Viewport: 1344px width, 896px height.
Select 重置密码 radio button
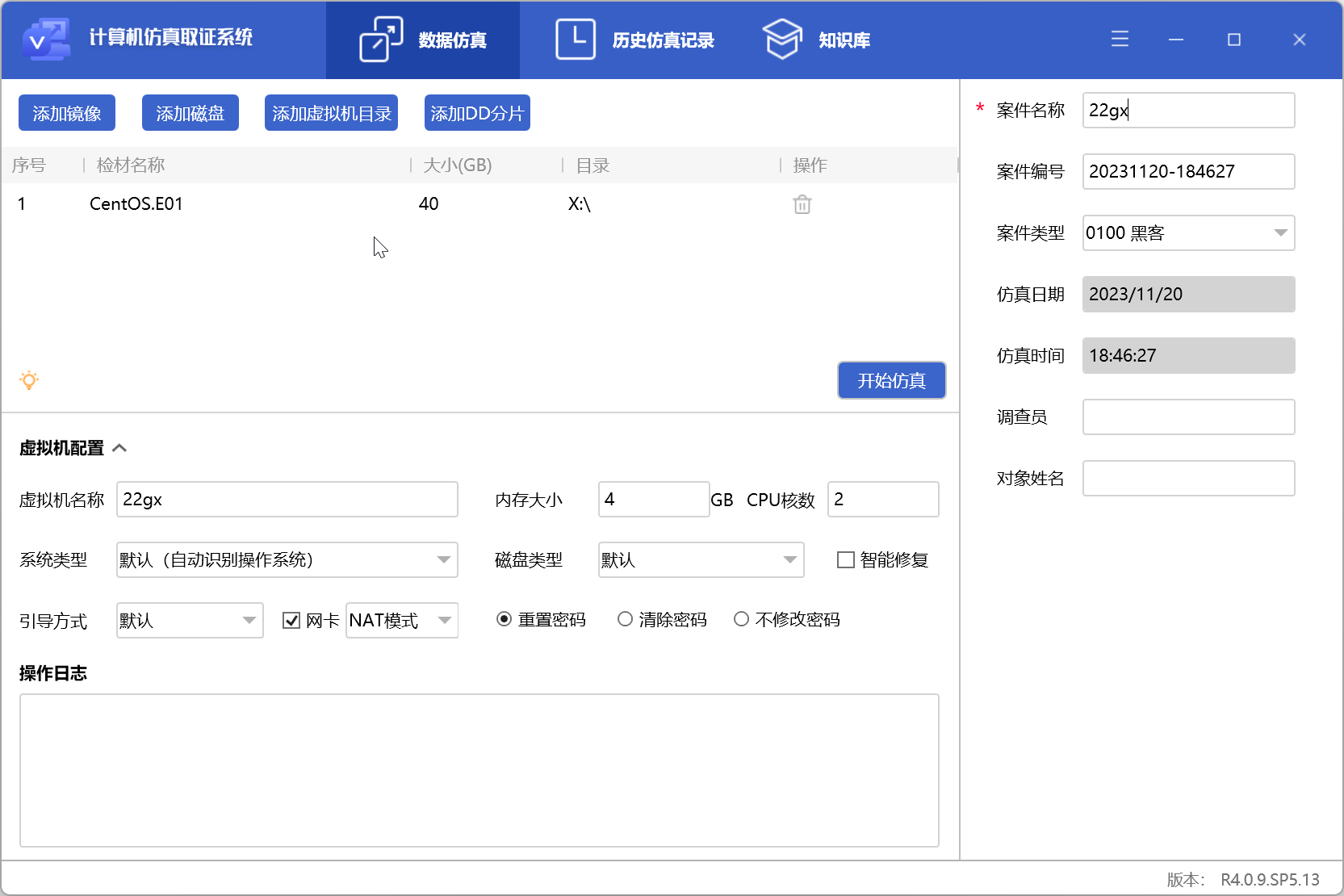(x=505, y=619)
